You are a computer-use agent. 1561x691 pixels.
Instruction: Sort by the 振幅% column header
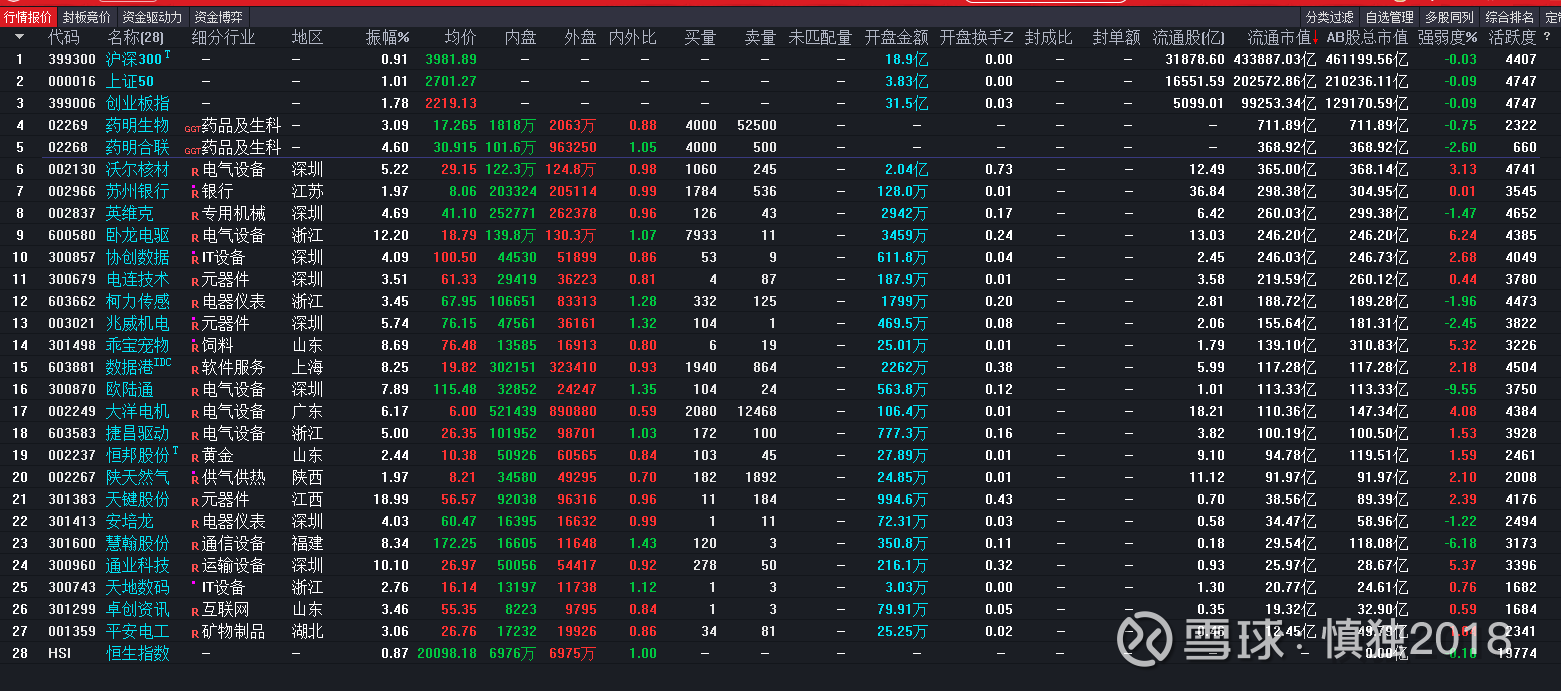click(x=387, y=37)
